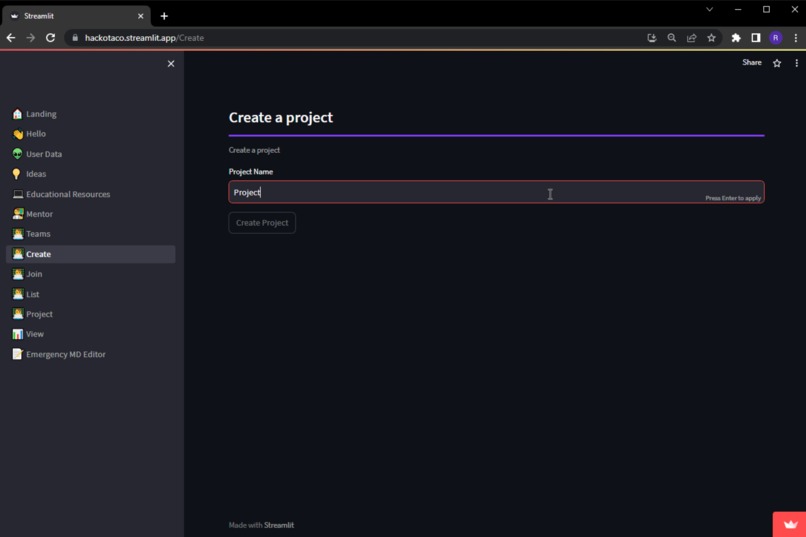Image resolution: width=806 pixels, height=537 pixels.
Task: Close the sidebar with the X icon
Action: pyautogui.click(x=171, y=64)
